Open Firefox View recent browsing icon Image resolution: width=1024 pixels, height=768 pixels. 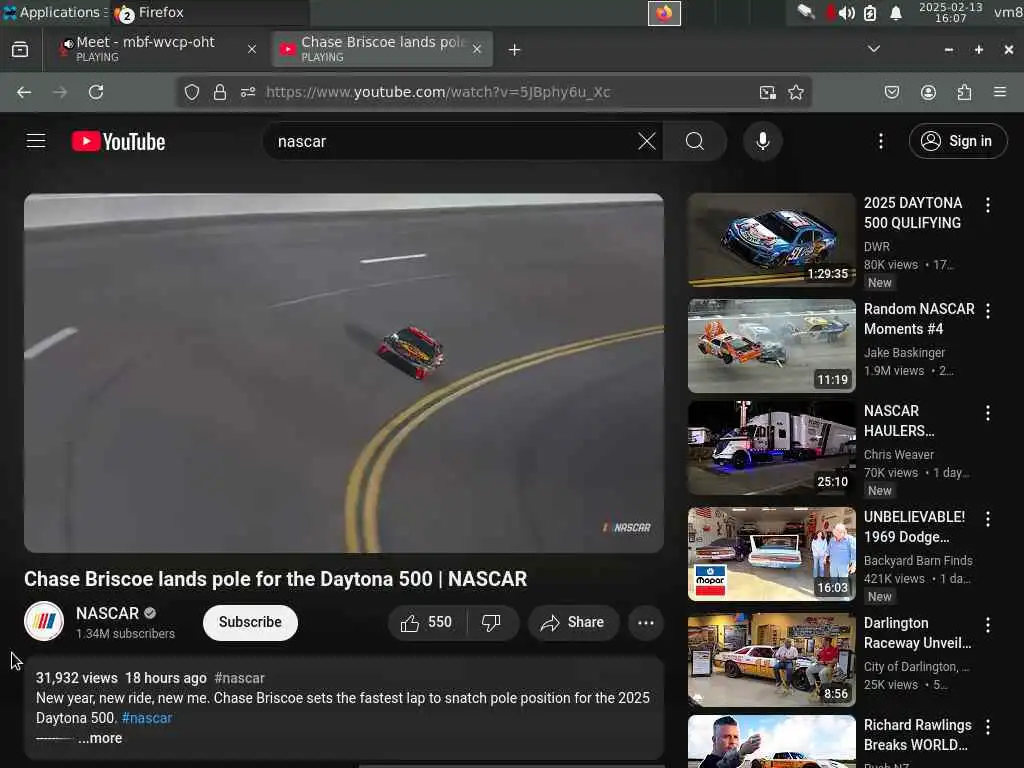click(20, 50)
